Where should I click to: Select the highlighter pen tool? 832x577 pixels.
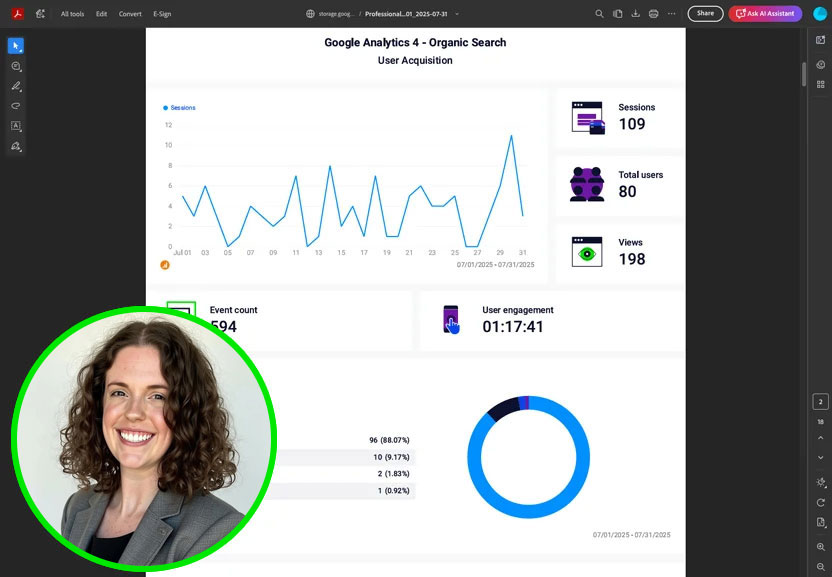(16, 86)
